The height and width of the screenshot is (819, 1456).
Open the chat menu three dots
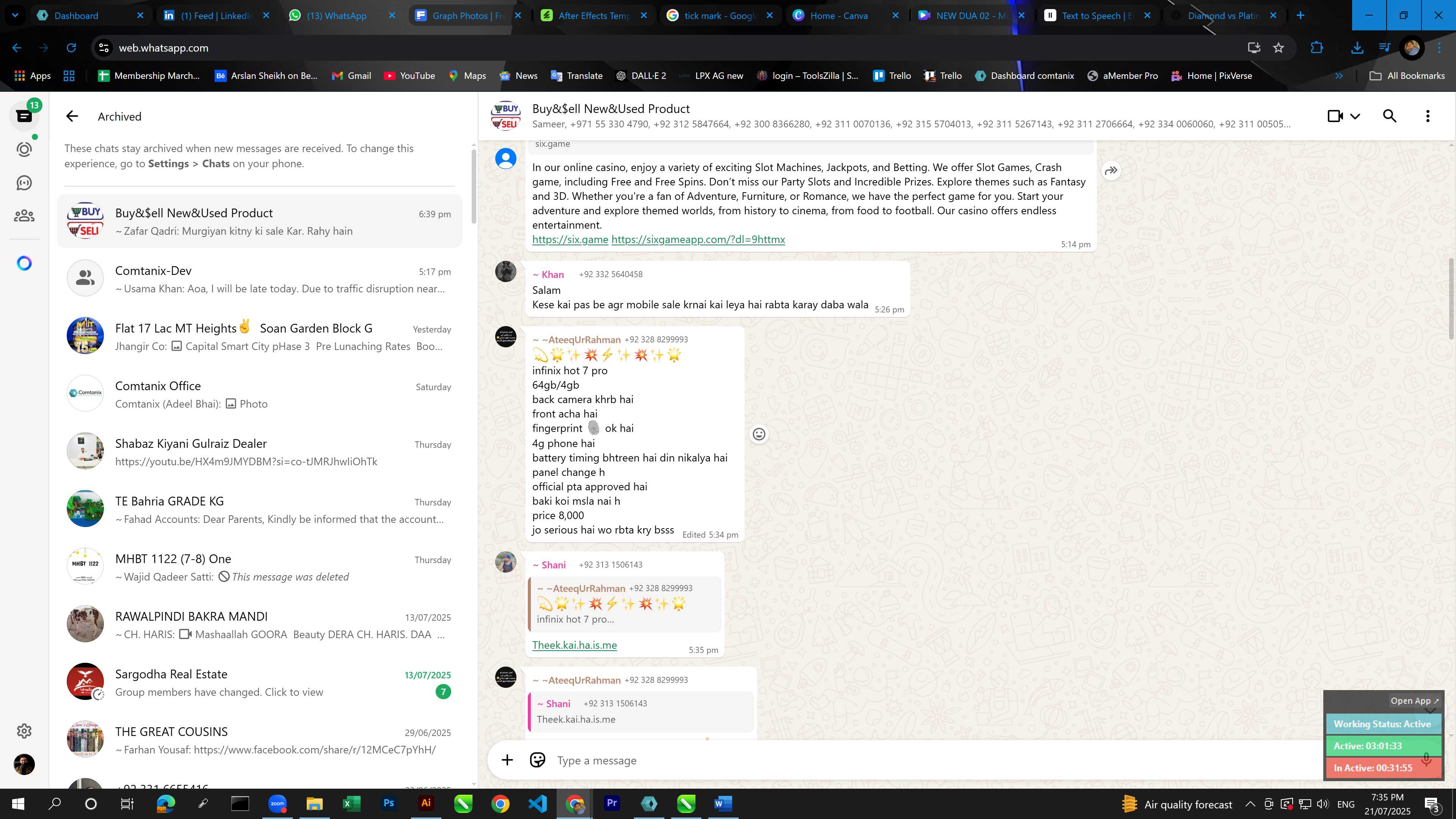pyautogui.click(x=1428, y=116)
